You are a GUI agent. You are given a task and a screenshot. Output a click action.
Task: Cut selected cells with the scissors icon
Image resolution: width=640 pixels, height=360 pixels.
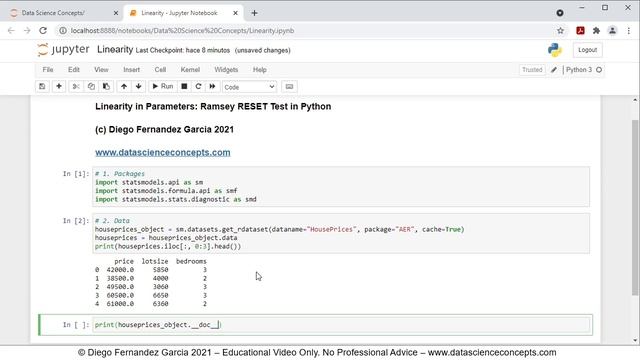click(x=76, y=87)
